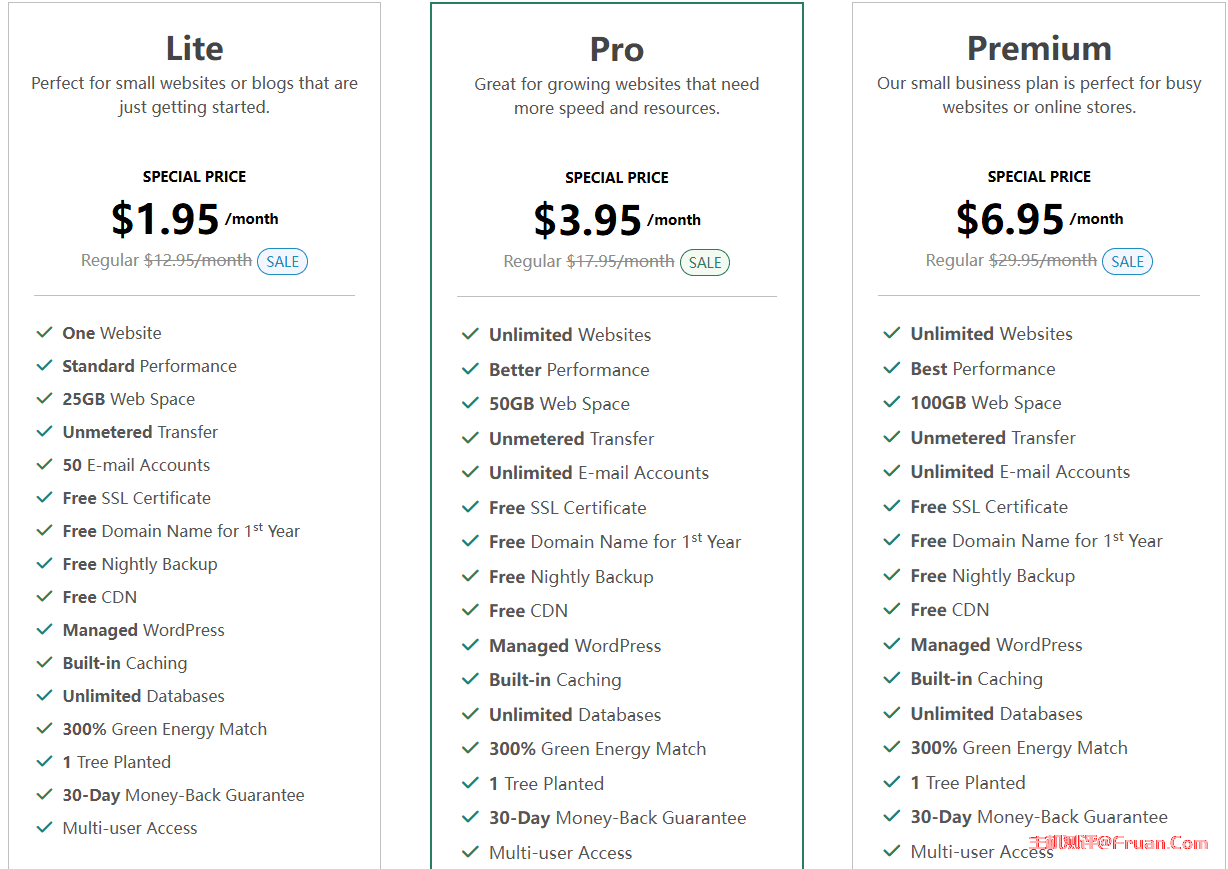This screenshot has height=869, width=1228.
Task: Select the Premium plan heading
Action: tap(1039, 48)
